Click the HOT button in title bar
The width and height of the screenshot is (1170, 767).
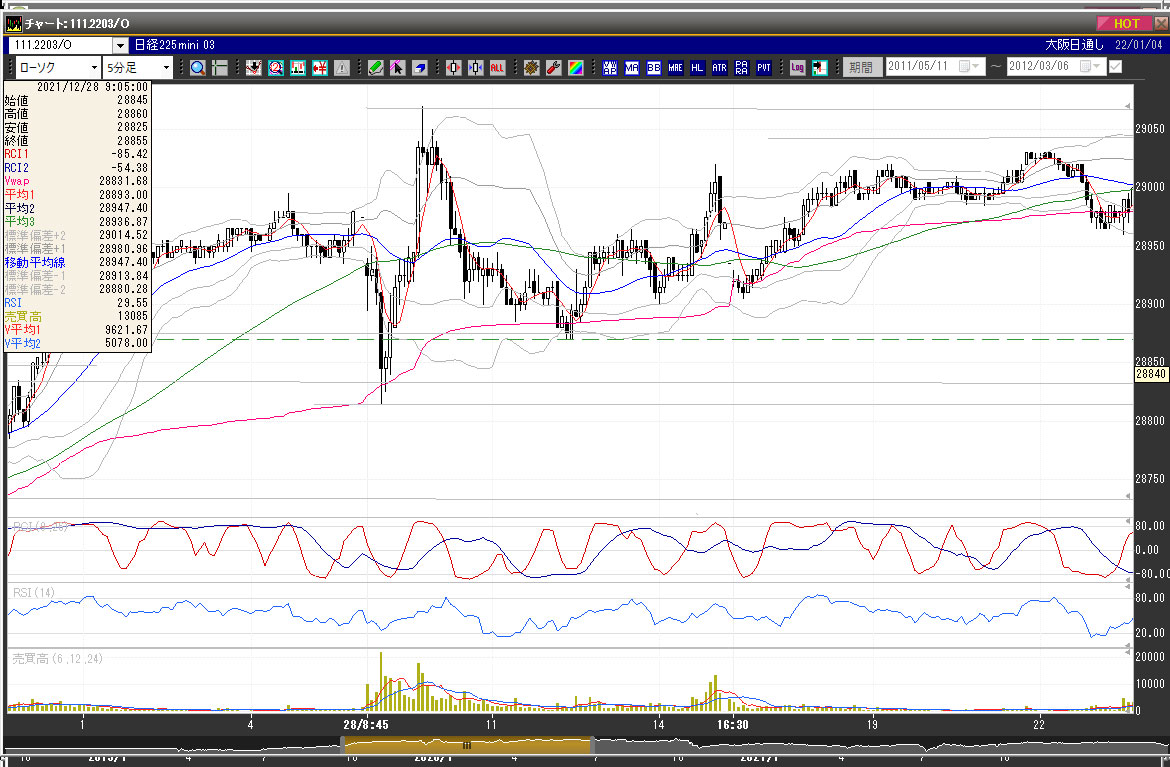(x=1125, y=23)
